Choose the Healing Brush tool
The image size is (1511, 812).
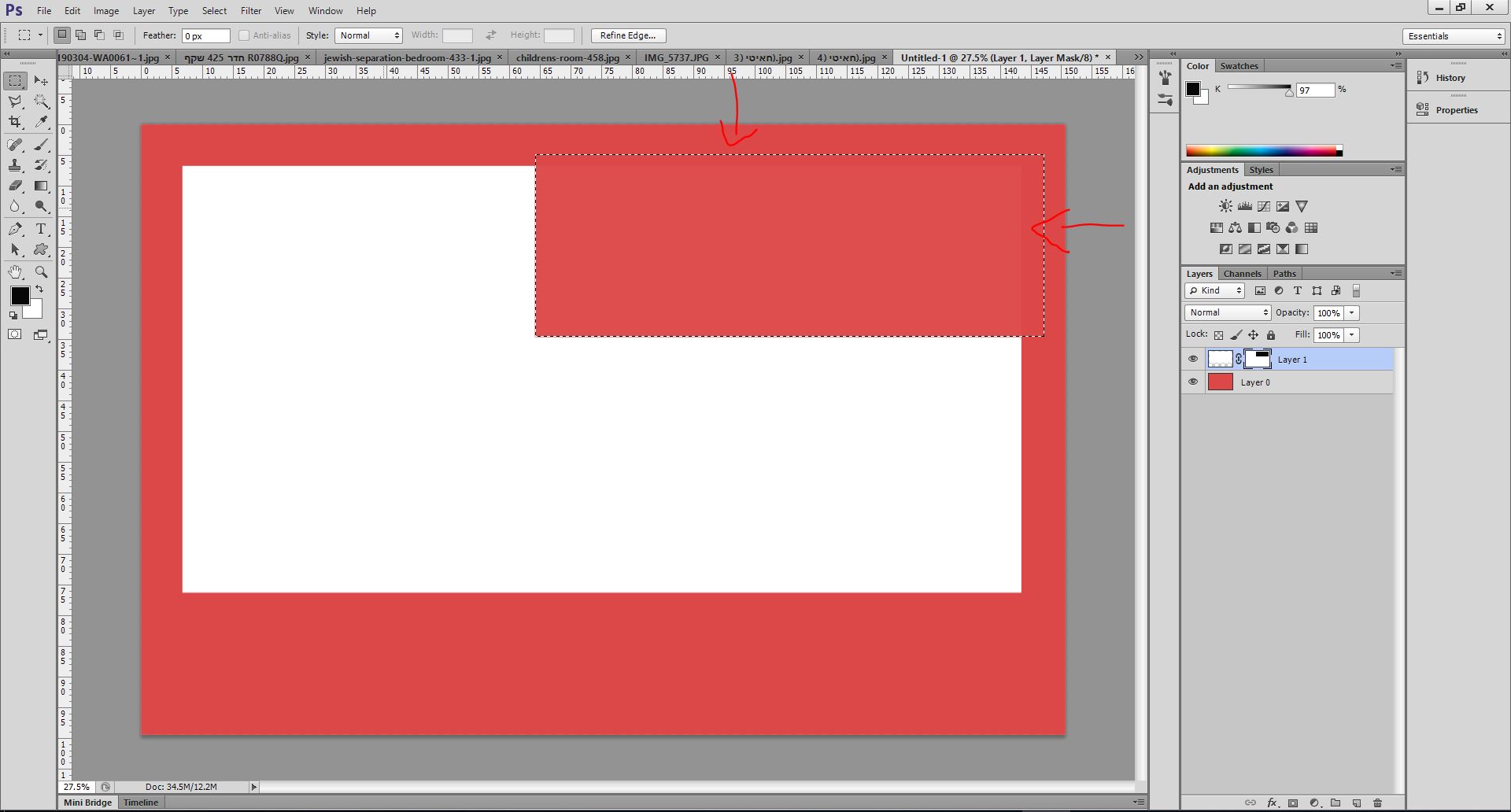pyautogui.click(x=16, y=145)
